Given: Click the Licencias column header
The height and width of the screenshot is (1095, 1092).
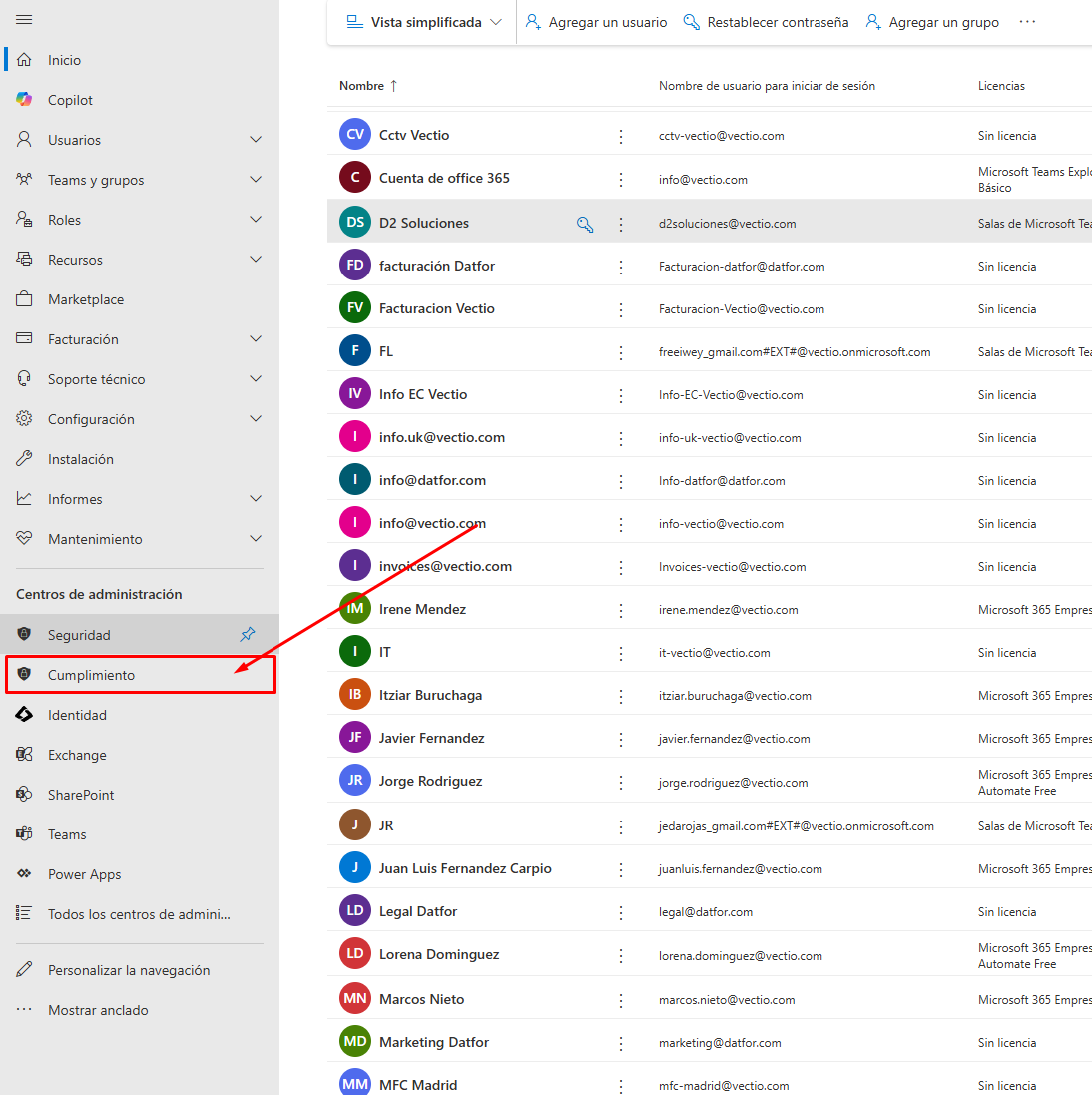Looking at the screenshot, I should coord(1001,85).
